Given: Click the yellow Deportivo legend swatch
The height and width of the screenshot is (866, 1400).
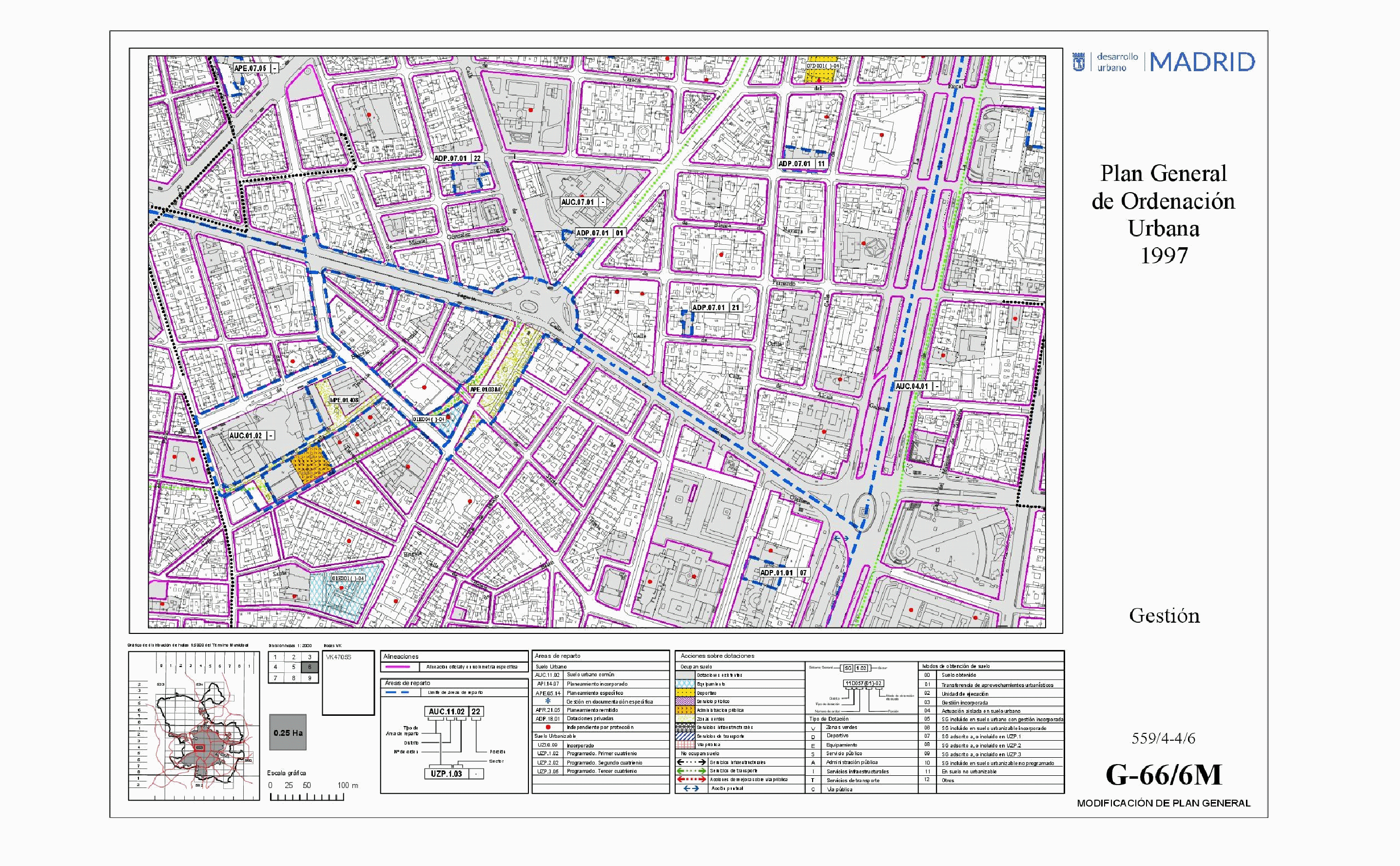Looking at the screenshot, I should (x=685, y=692).
